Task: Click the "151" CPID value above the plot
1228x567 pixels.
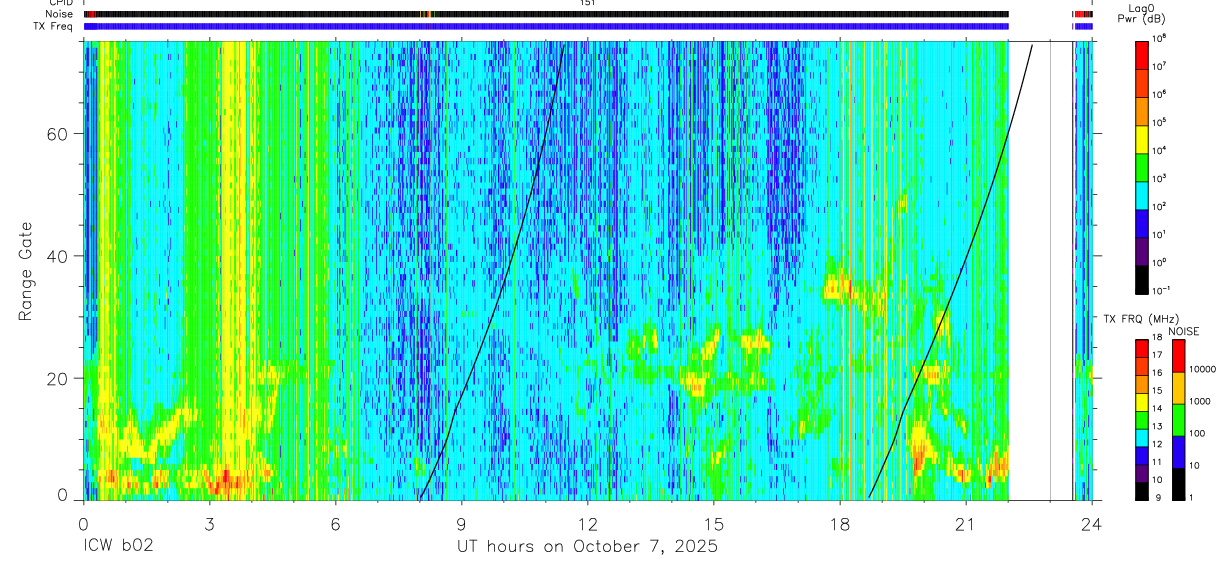Action: (587, 3)
